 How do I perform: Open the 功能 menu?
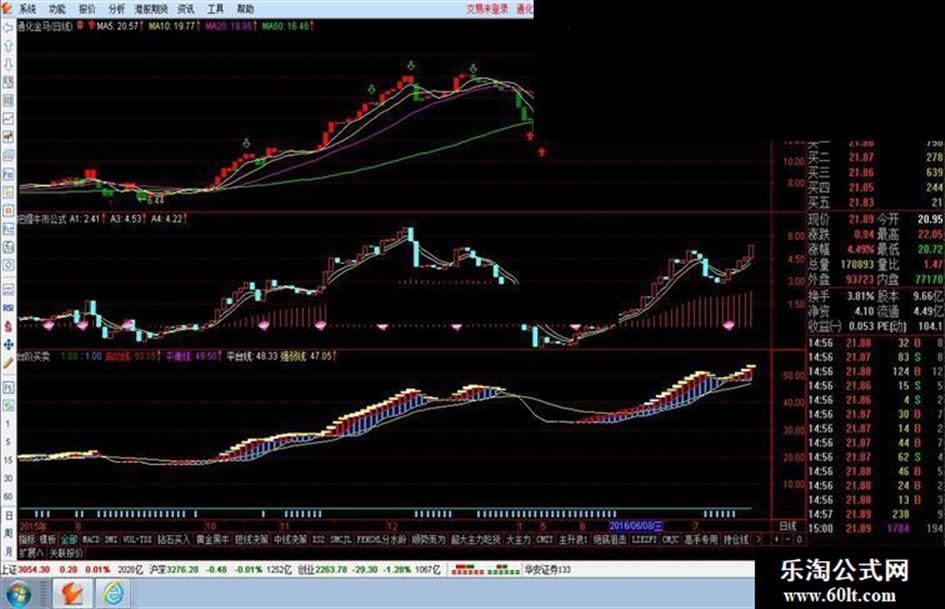click(x=57, y=8)
